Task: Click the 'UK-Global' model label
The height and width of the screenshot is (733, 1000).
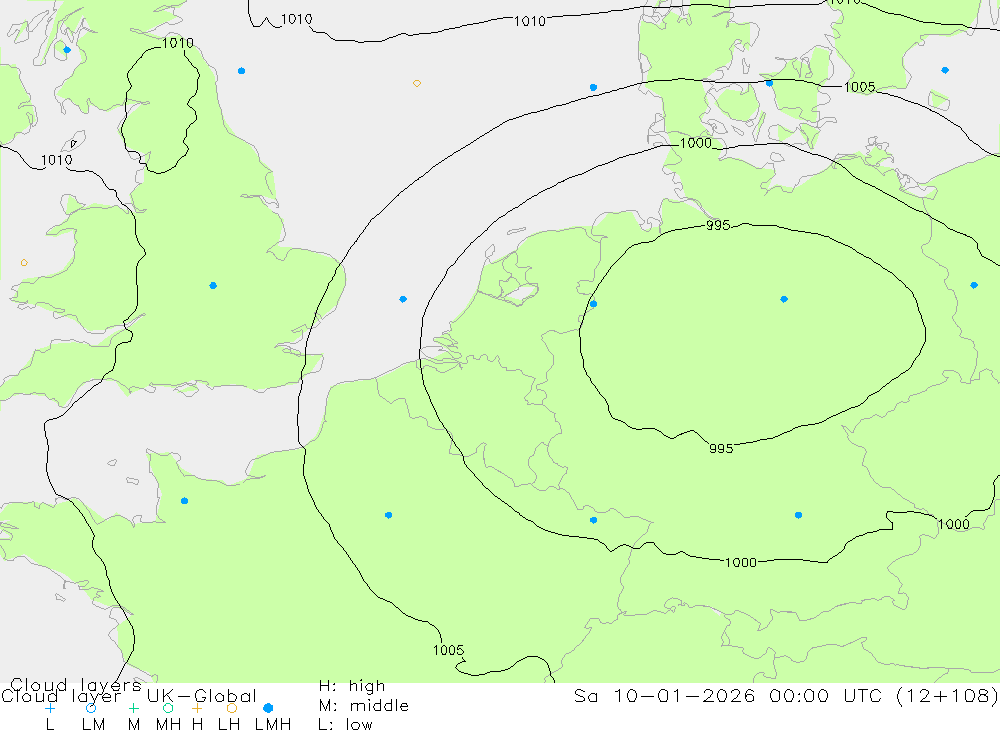Action: coord(202,696)
